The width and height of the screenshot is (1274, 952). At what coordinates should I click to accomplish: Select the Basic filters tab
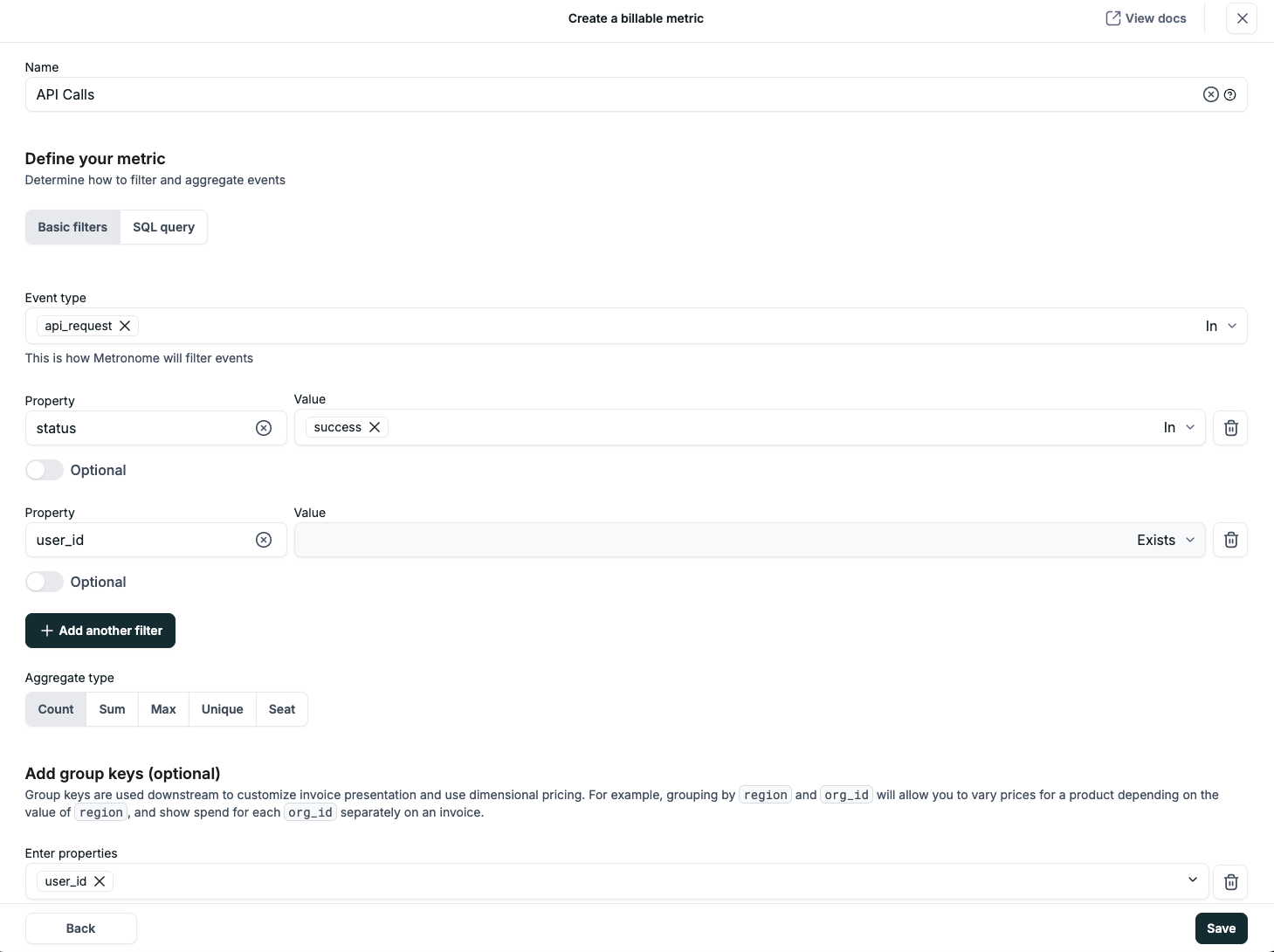coord(72,227)
